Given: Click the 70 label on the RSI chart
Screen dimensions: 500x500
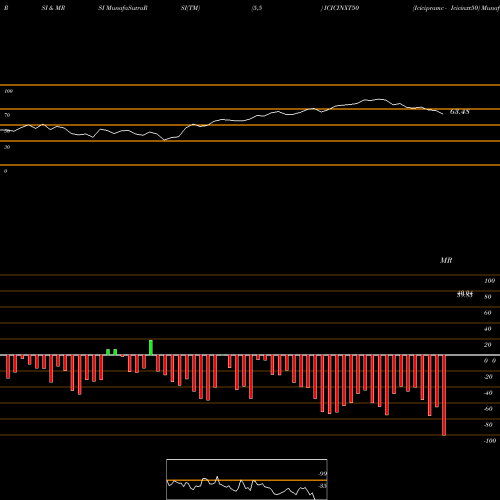Looking at the screenshot, I should tap(7, 115).
